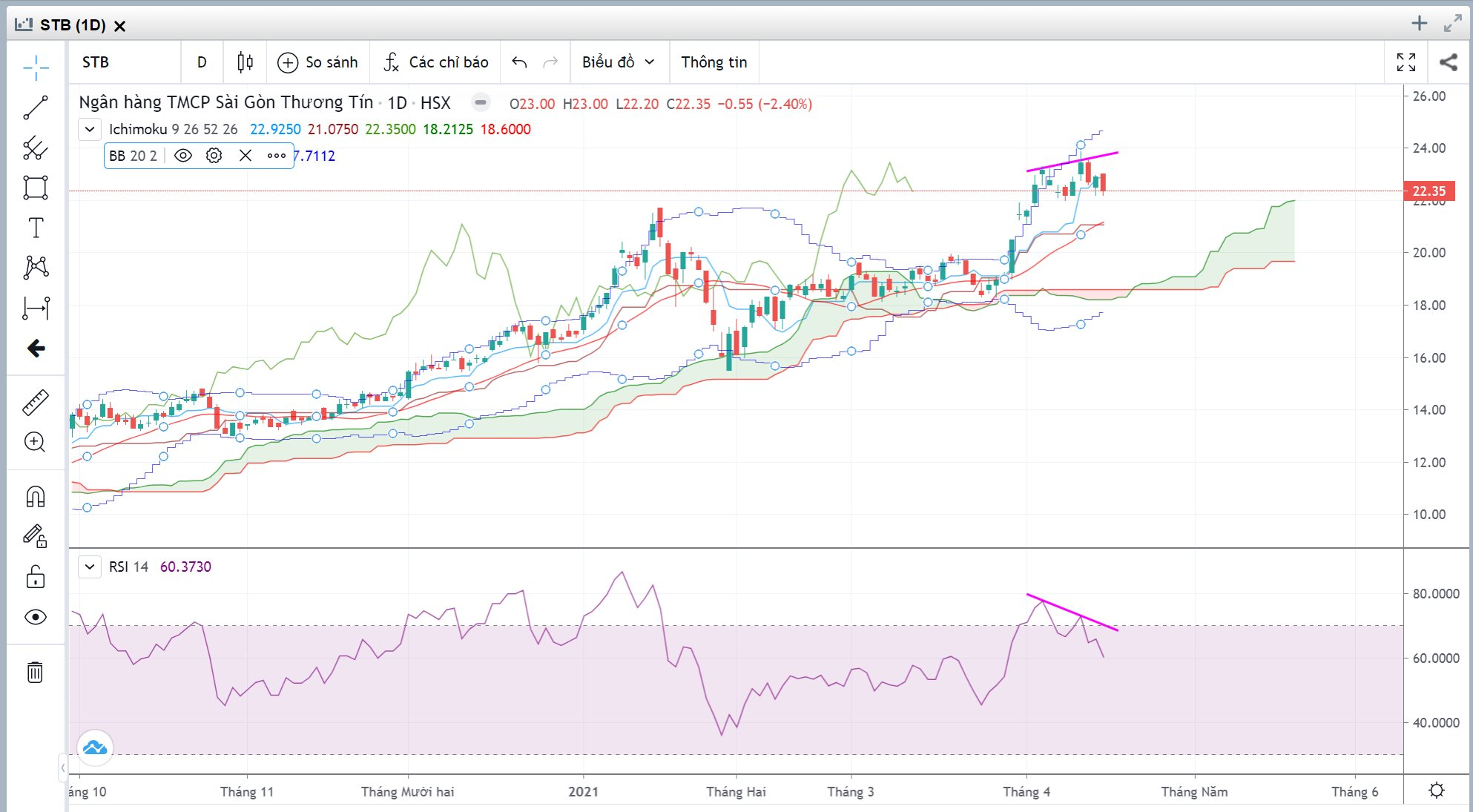Hide the BB 20 2 indicator
The image size is (1473, 812).
click(x=183, y=156)
